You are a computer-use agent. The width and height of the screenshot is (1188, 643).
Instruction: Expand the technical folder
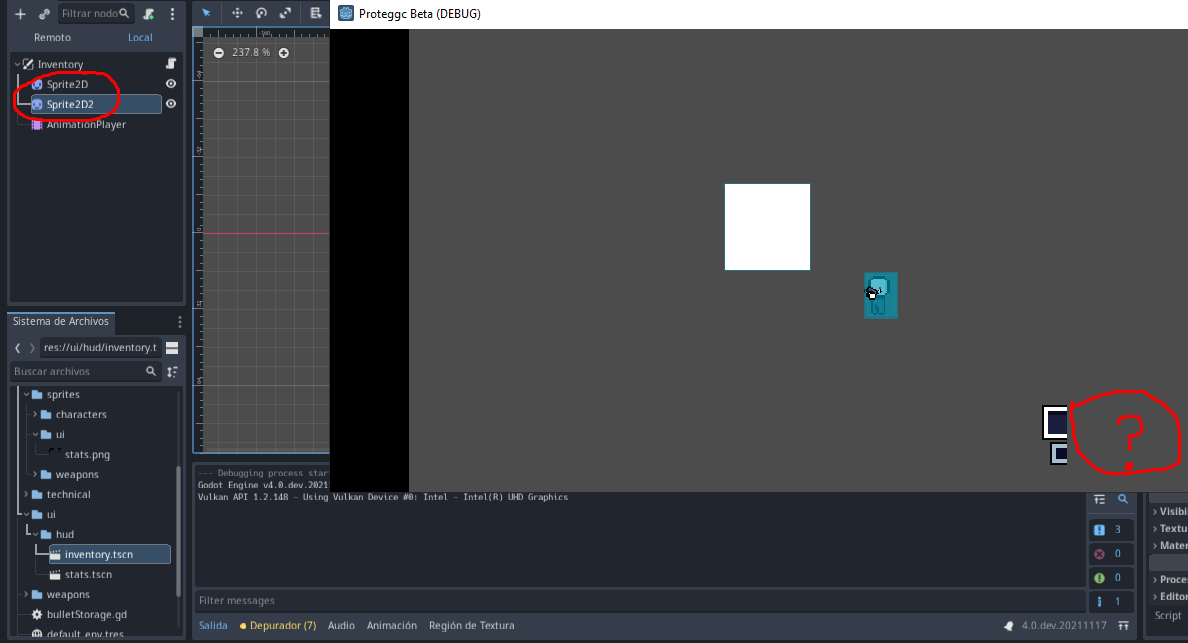[27, 495]
